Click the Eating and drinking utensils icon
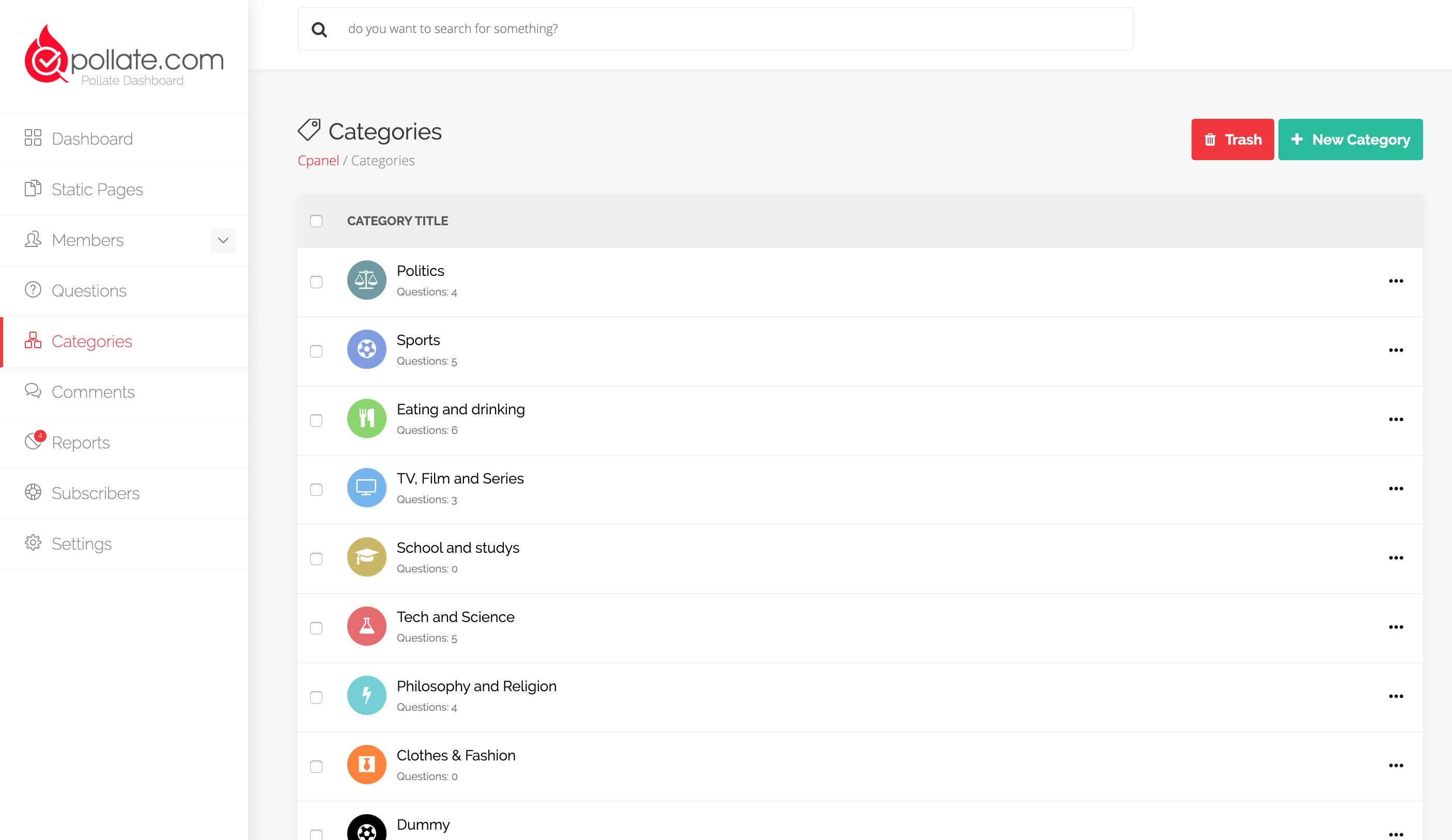 [x=366, y=418]
